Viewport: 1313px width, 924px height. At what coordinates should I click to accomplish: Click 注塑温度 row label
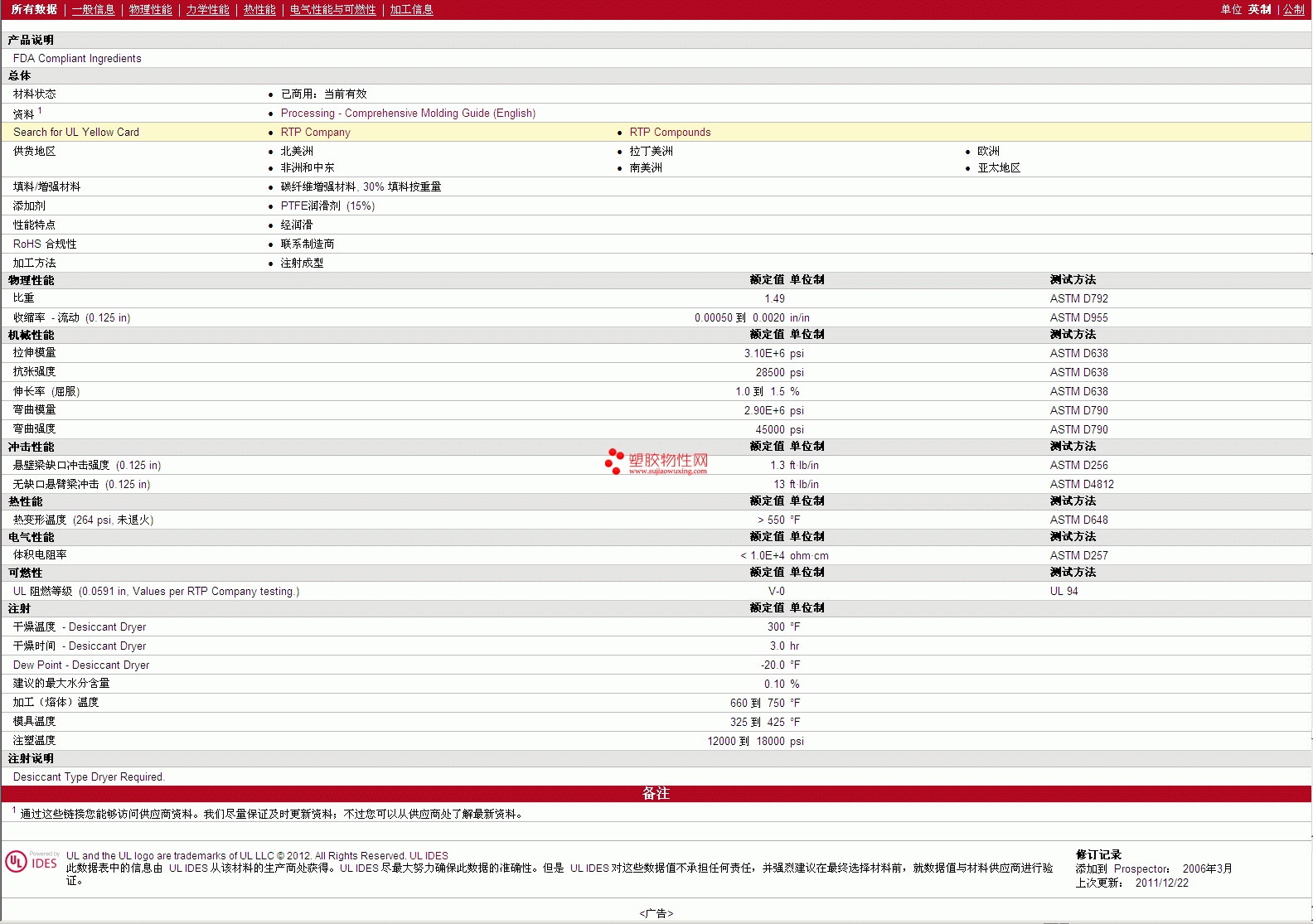[34, 741]
